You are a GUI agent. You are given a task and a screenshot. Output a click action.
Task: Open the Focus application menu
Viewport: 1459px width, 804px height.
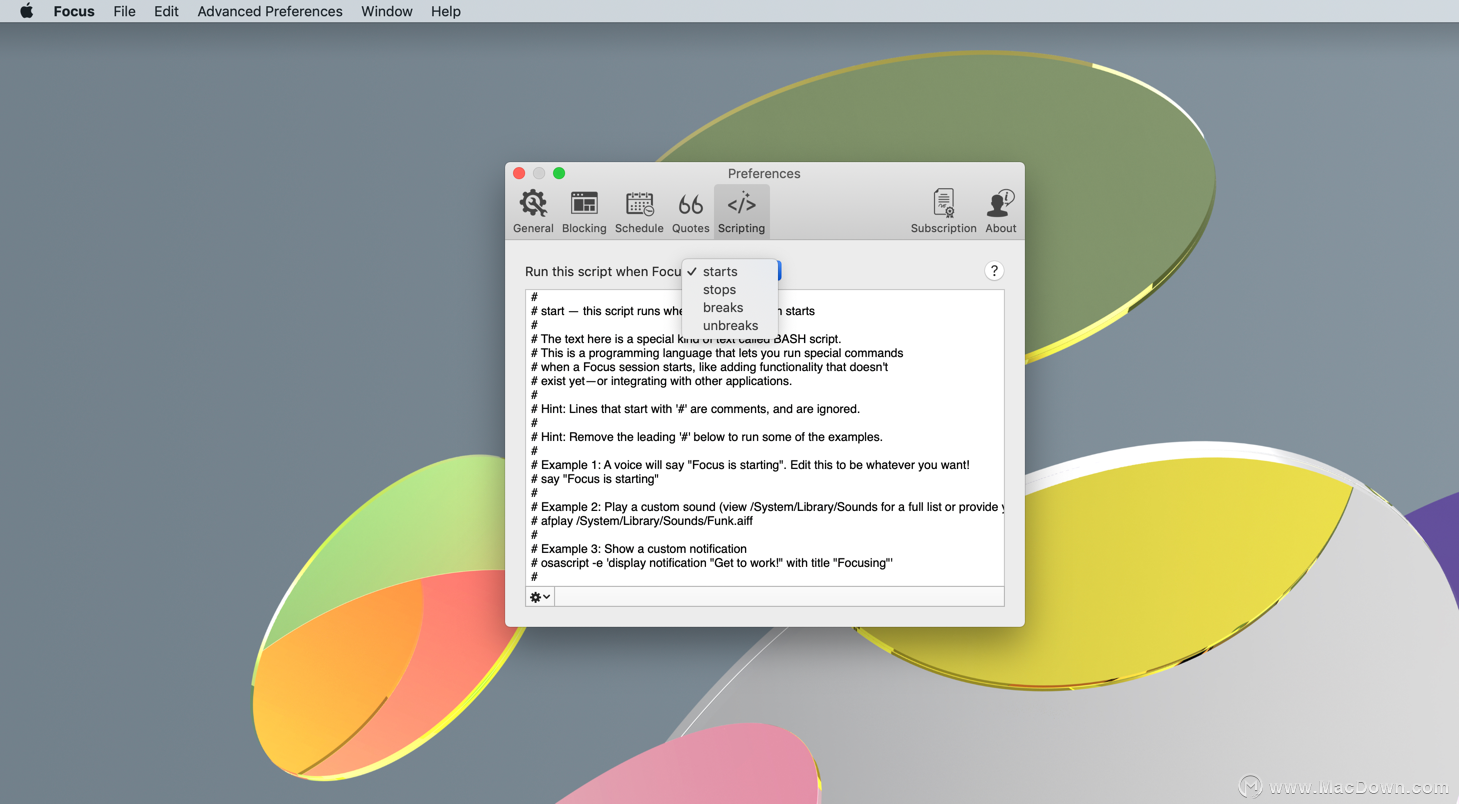[x=74, y=11]
